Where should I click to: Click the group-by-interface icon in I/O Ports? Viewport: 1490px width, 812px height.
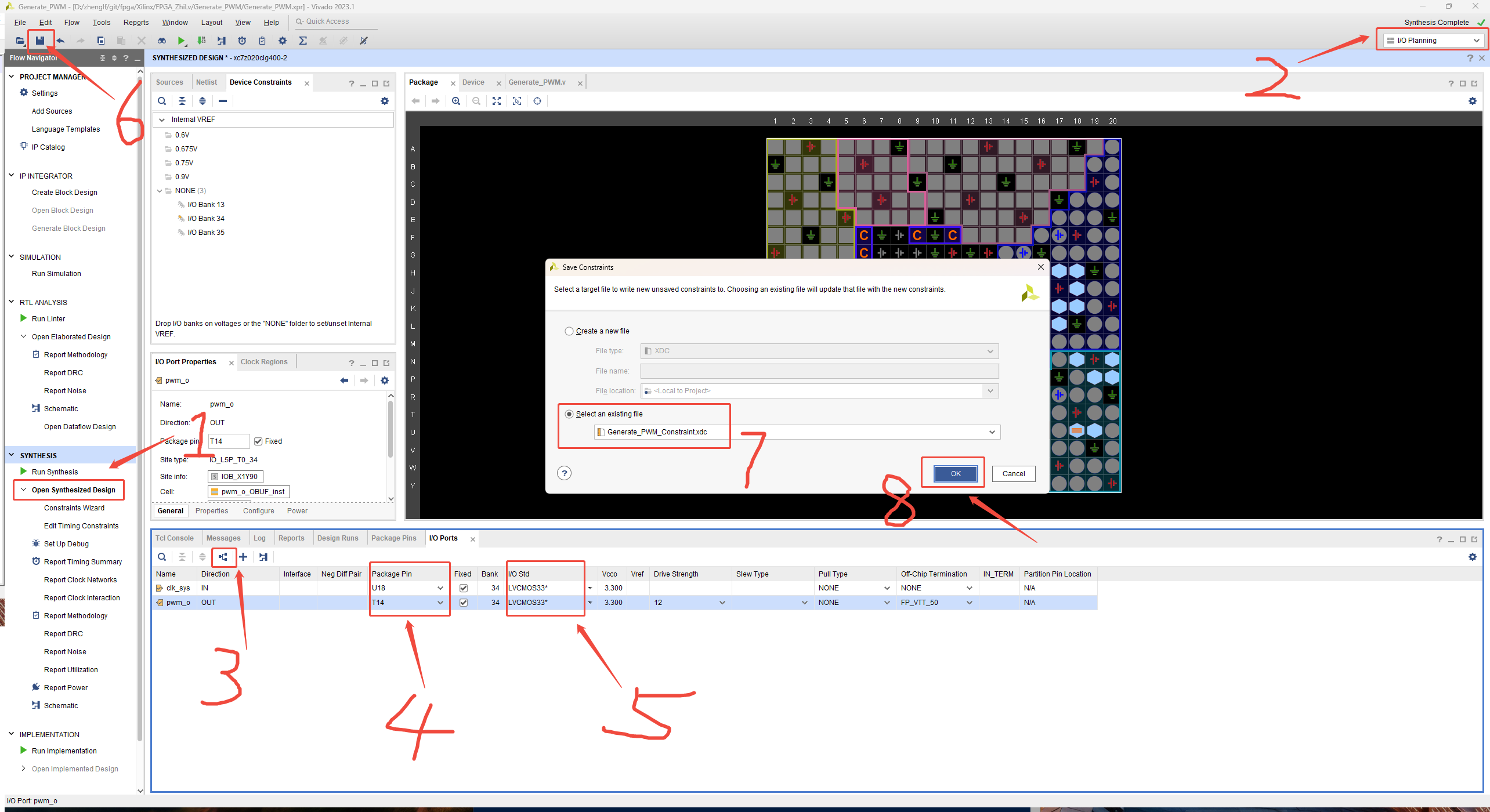click(x=223, y=557)
